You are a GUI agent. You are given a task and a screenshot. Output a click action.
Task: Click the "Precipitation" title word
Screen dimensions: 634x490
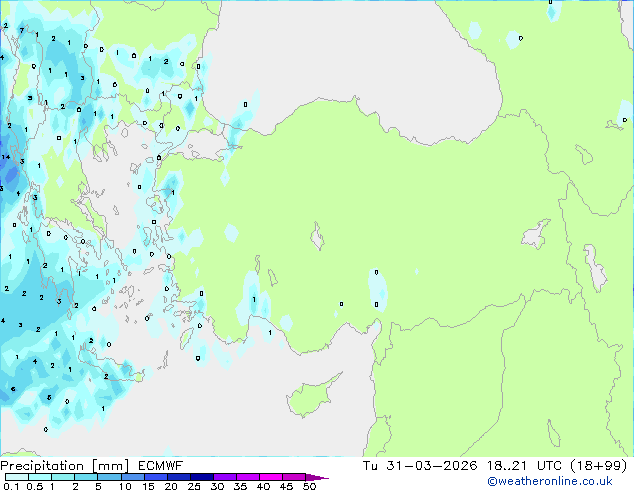pos(42,466)
